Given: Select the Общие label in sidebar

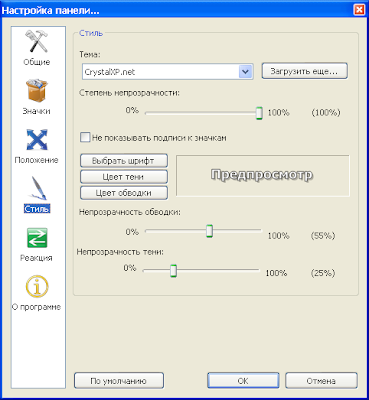Looking at the screenshot, I should point(37,62).
